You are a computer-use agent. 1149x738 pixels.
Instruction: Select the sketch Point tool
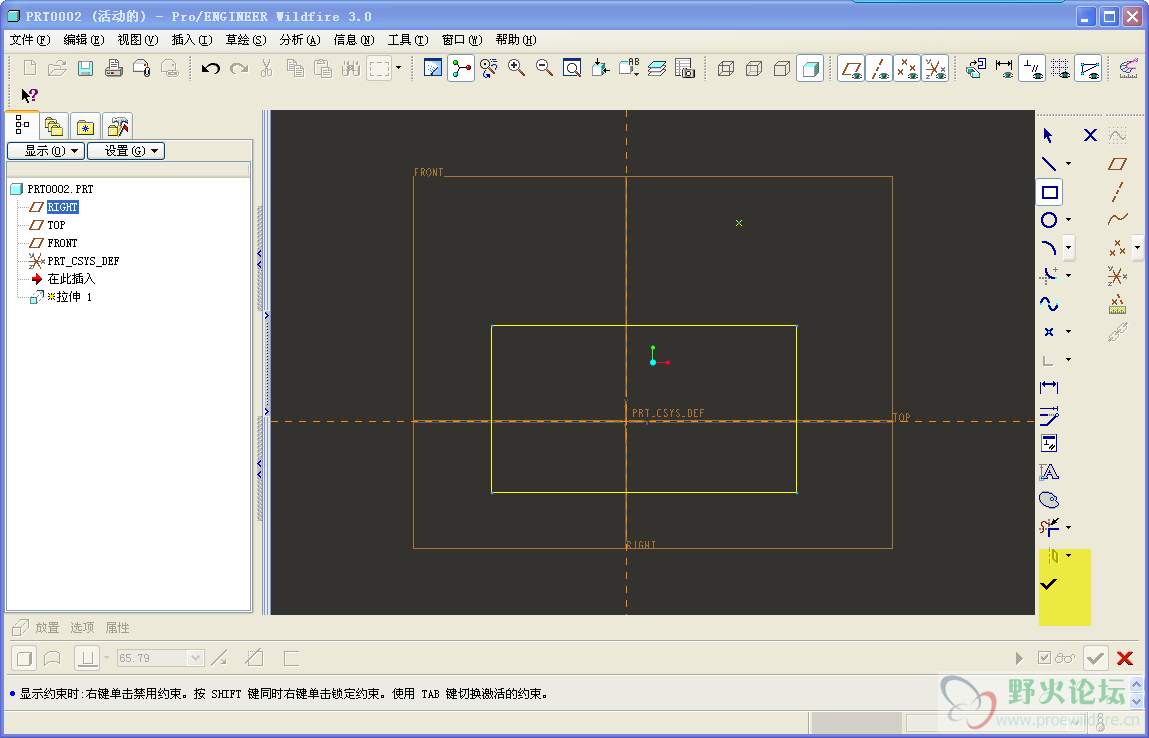click(1049, 331)
